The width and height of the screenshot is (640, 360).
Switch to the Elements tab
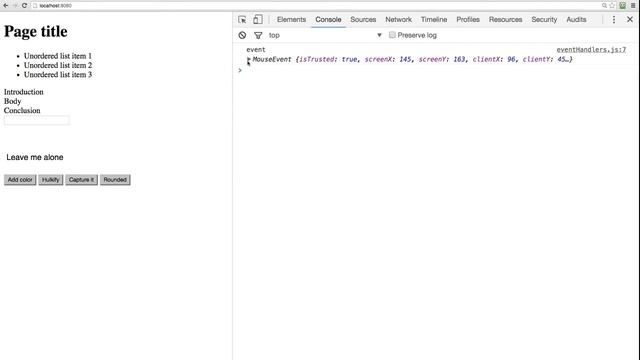(x=291, y=20)
